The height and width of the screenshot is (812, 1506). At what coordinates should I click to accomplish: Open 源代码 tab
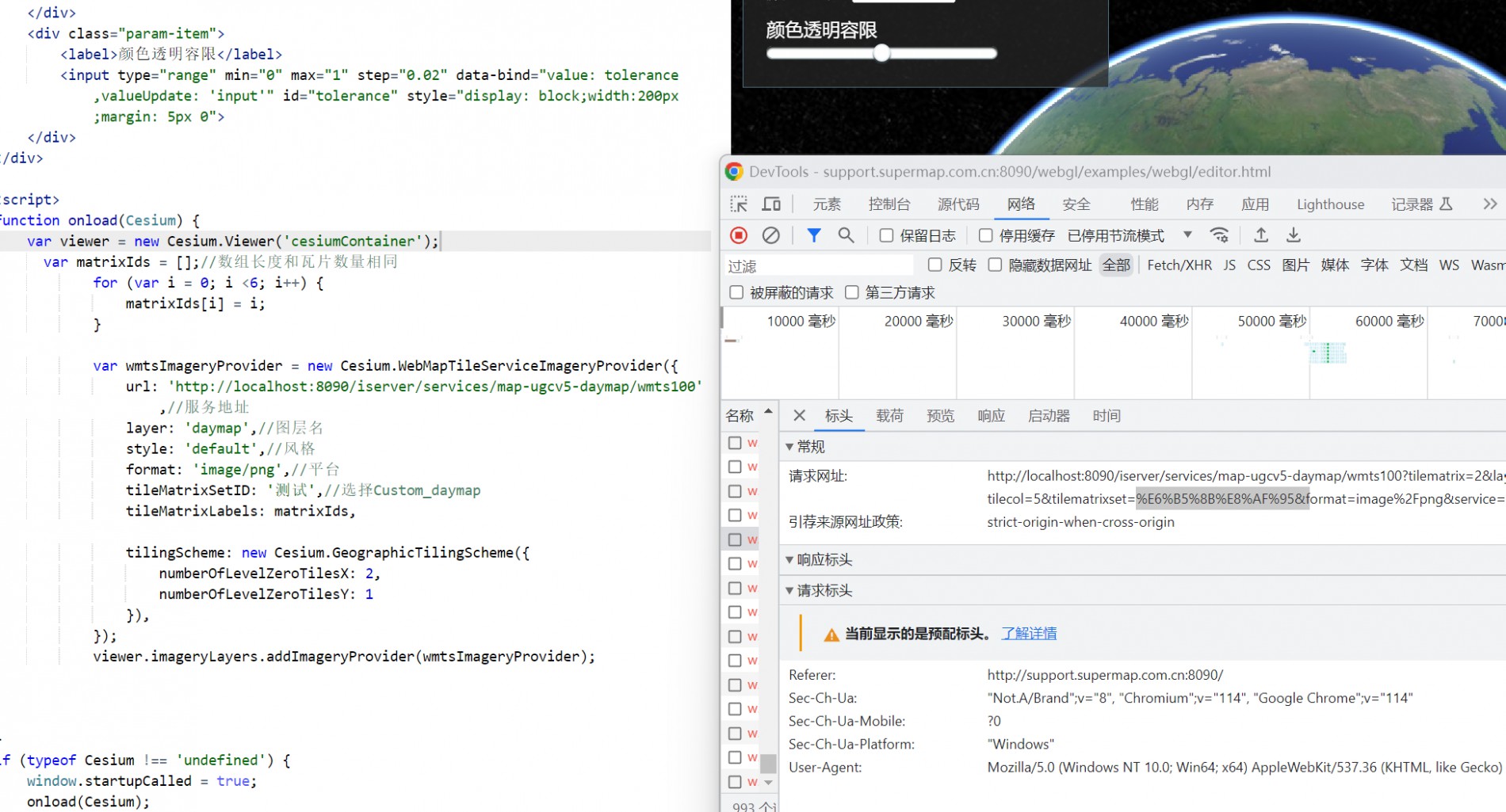pyautogui.click(x=958, y=204)
